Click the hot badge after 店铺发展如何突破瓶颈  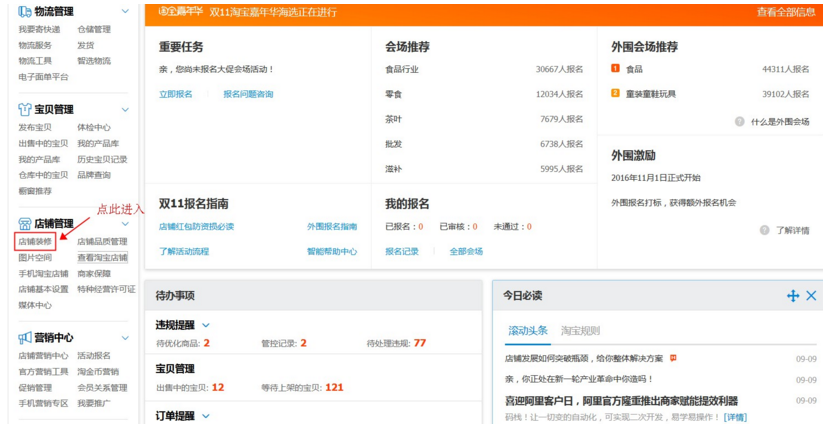click(673, 358)
